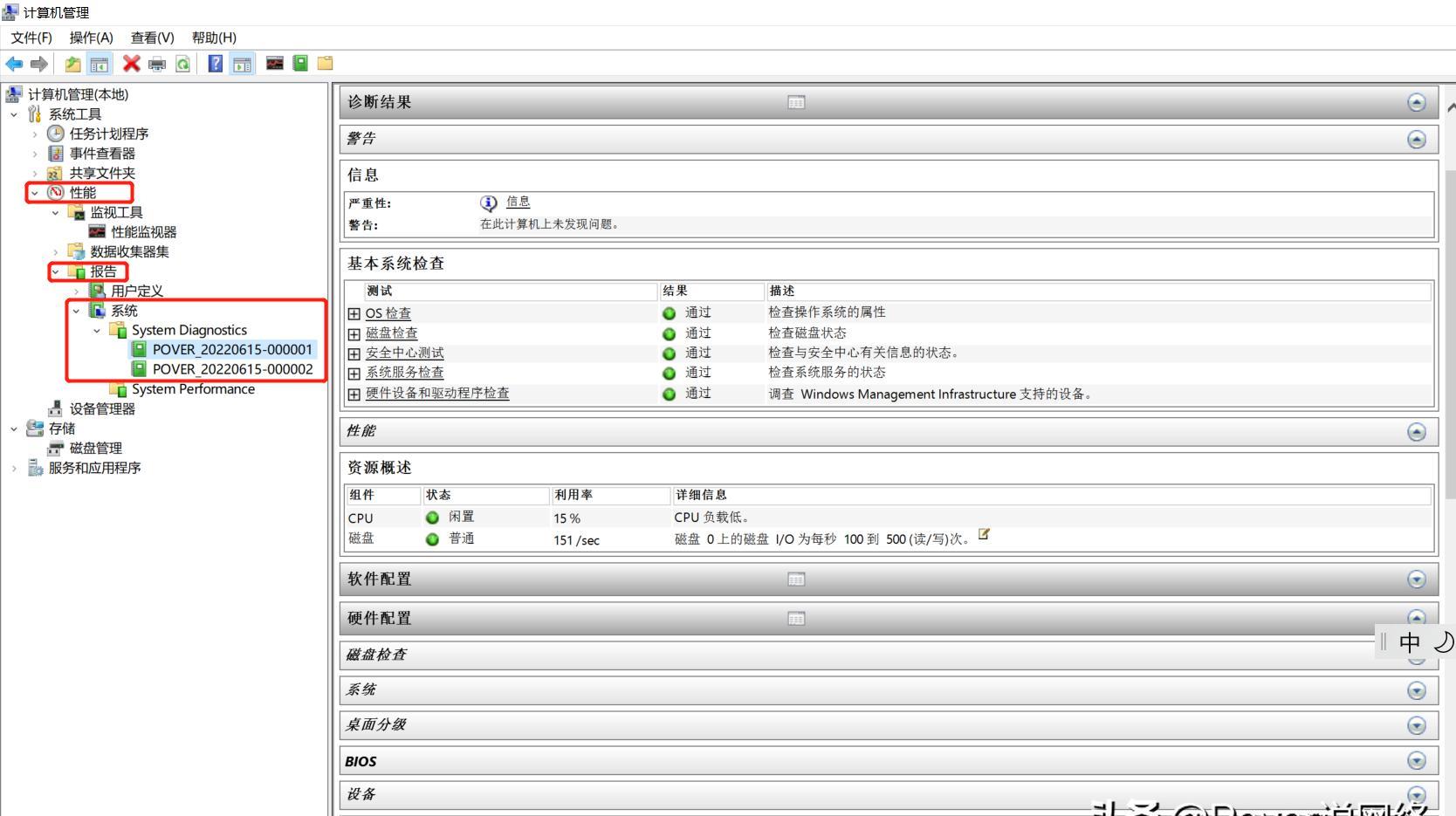Expand the 任务计划程序 node arrow

[35, 134]
